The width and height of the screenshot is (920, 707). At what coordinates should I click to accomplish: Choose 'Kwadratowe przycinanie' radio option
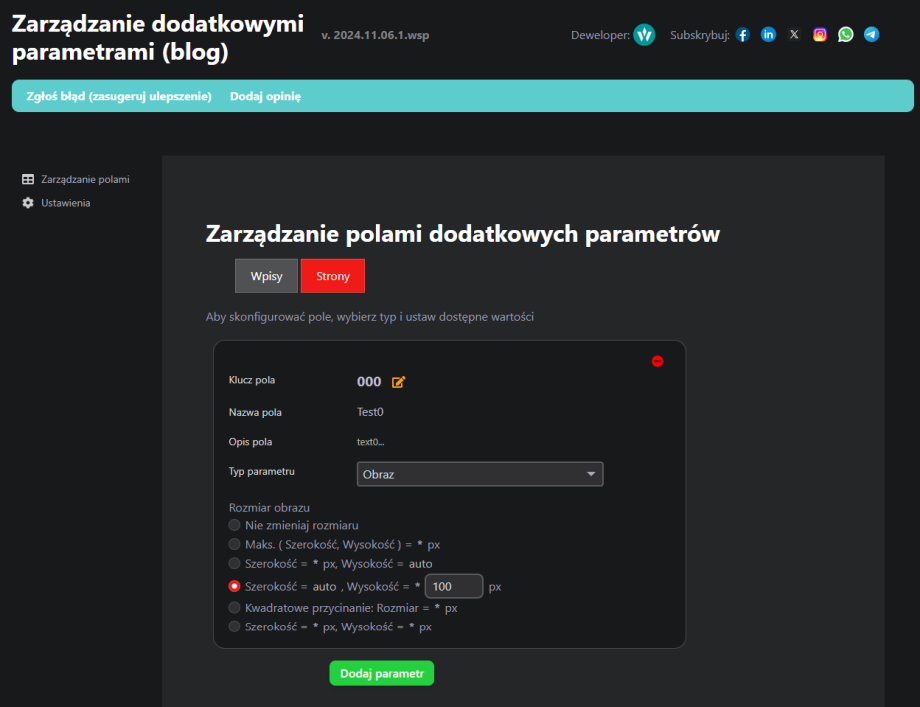click(x=234, y=607)
